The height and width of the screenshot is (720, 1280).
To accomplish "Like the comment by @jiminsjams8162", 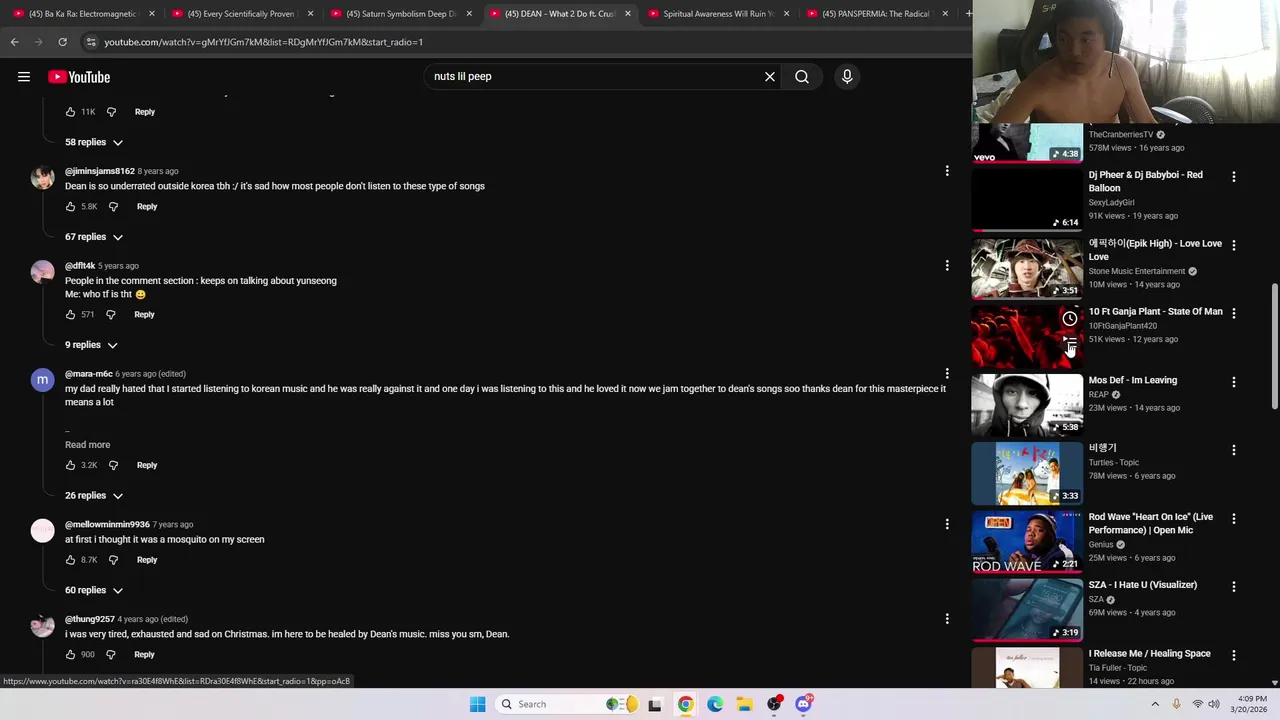I will [x=70, y=206].
